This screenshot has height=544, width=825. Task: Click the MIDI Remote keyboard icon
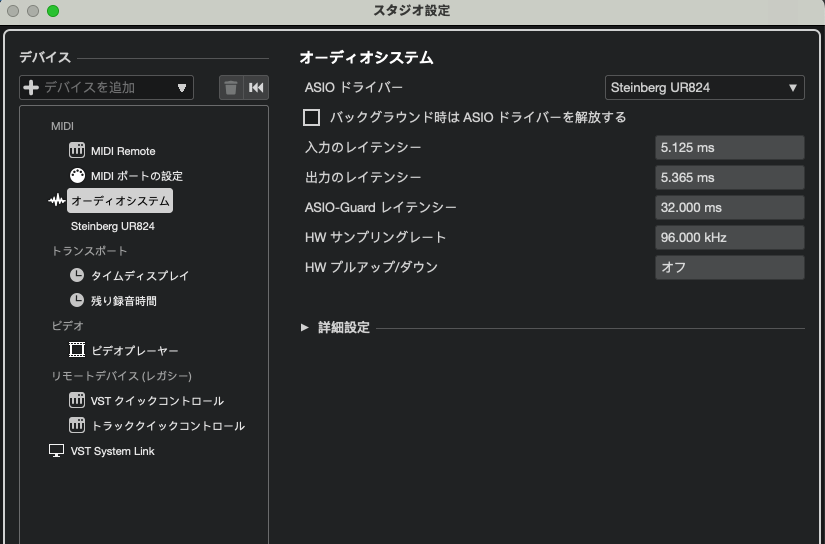pos(77,151)
